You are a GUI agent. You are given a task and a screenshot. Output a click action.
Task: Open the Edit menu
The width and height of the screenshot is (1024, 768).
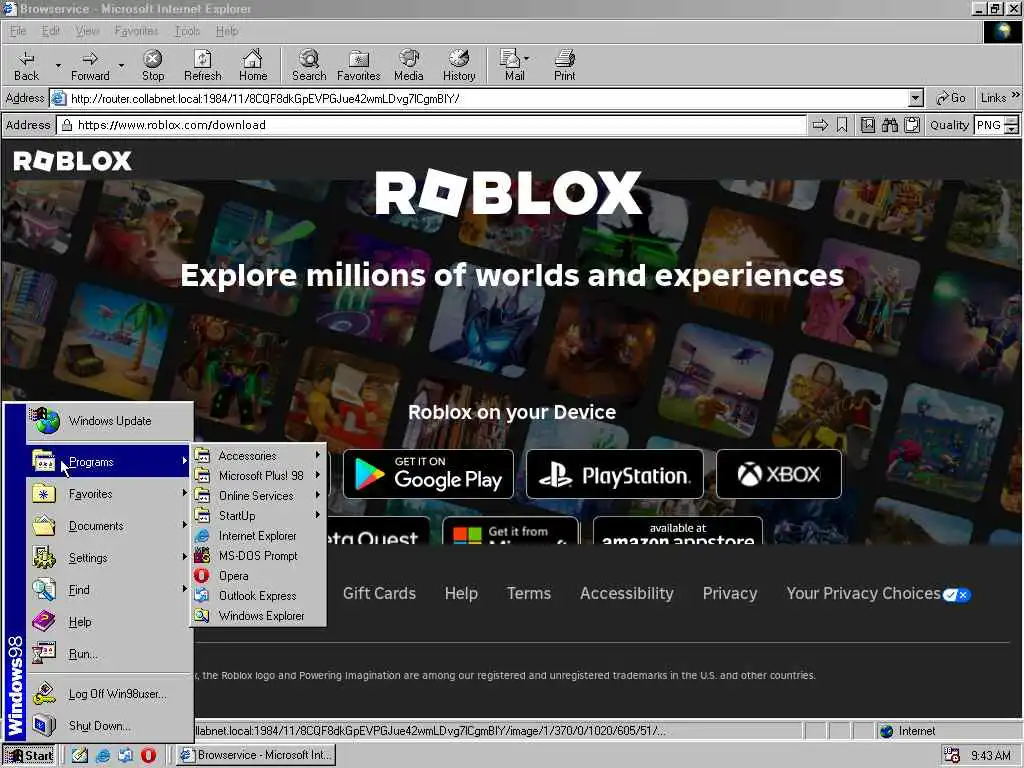pyautogui.click(x=50, y=31)
